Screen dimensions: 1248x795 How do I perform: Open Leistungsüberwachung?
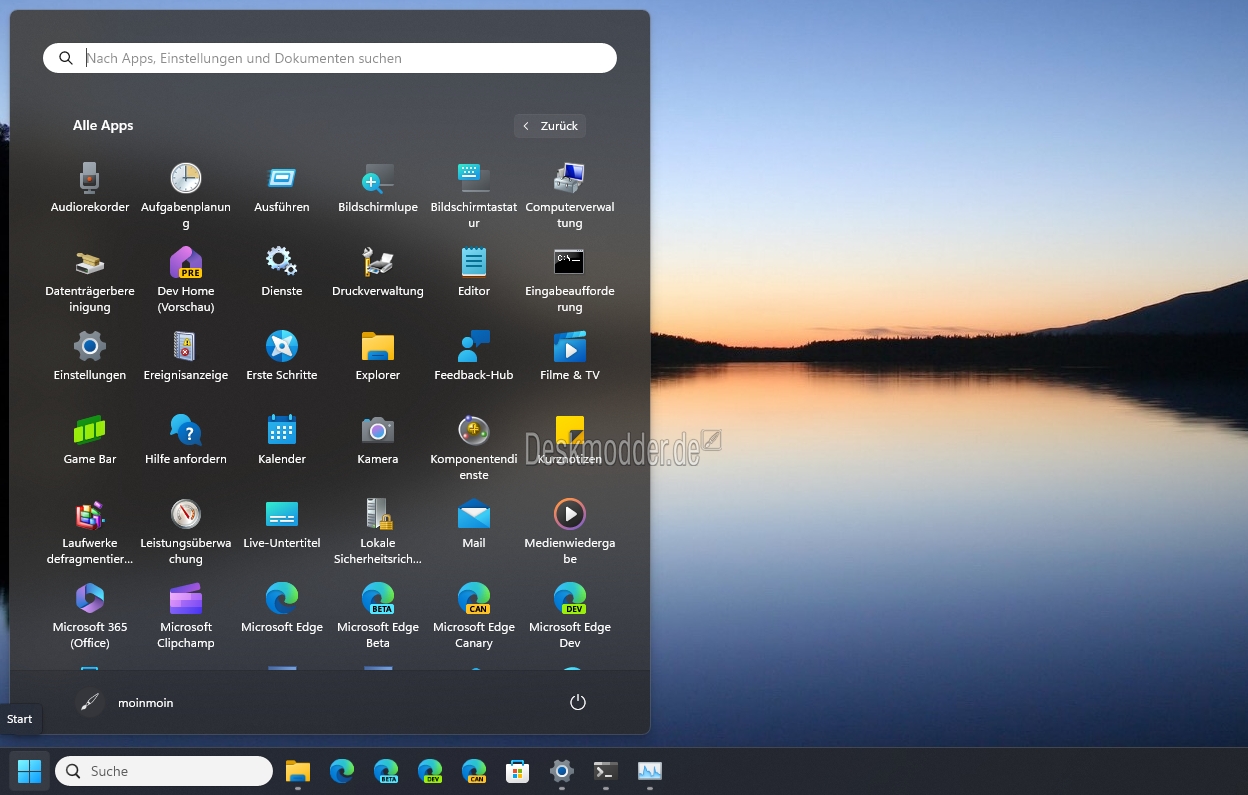(186, 531)
